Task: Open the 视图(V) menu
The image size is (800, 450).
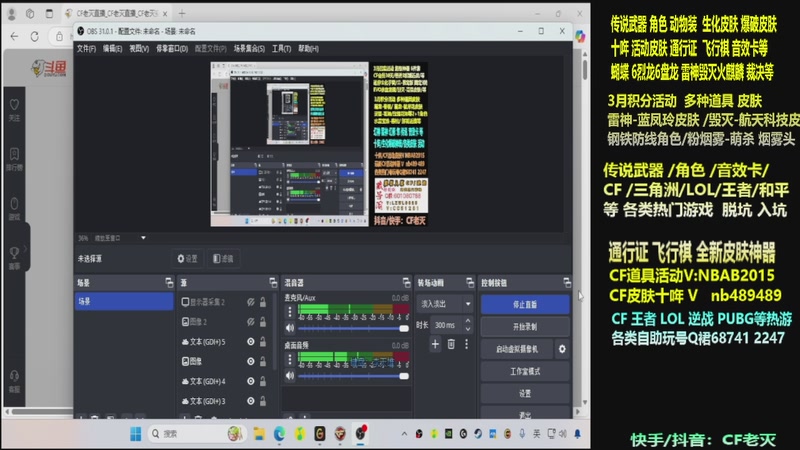Action: [139, 48]
